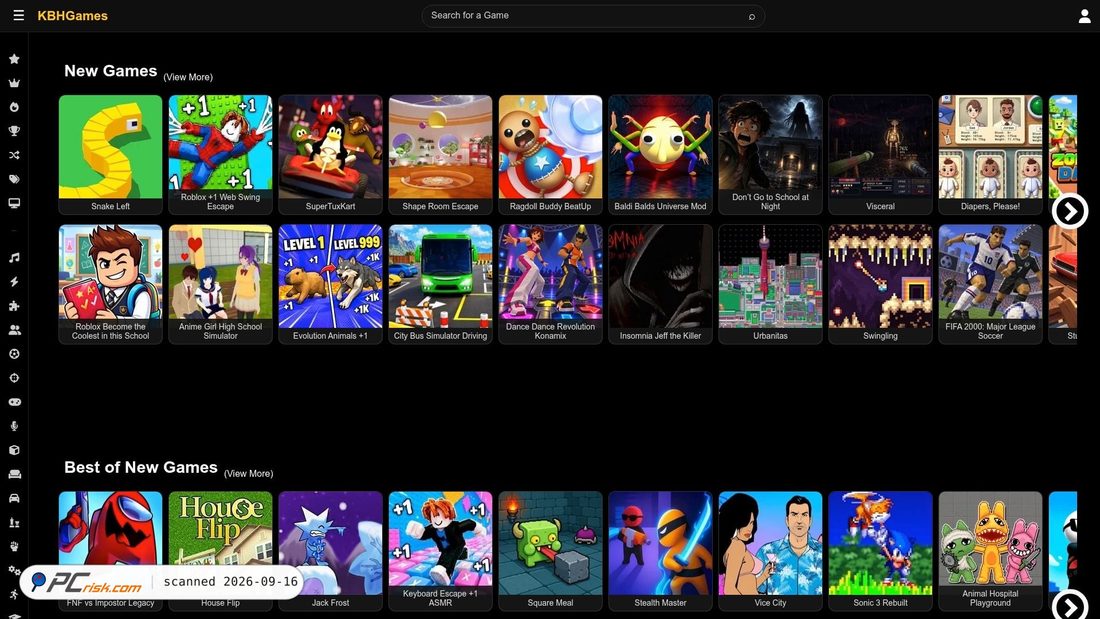Open Keyboard Escape +1 ASMR game
1100x619 pixels.
tap(441, 551)
